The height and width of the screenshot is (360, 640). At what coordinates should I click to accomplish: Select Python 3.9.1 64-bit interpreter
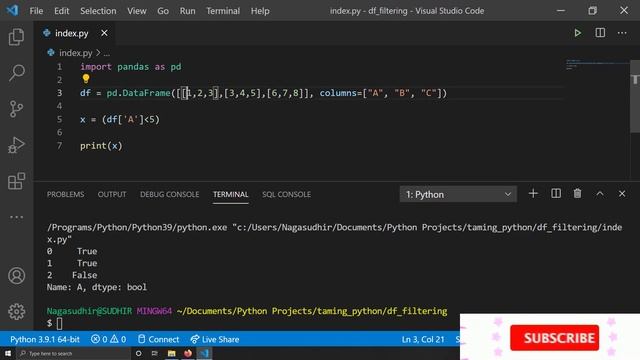coord(45,339)
